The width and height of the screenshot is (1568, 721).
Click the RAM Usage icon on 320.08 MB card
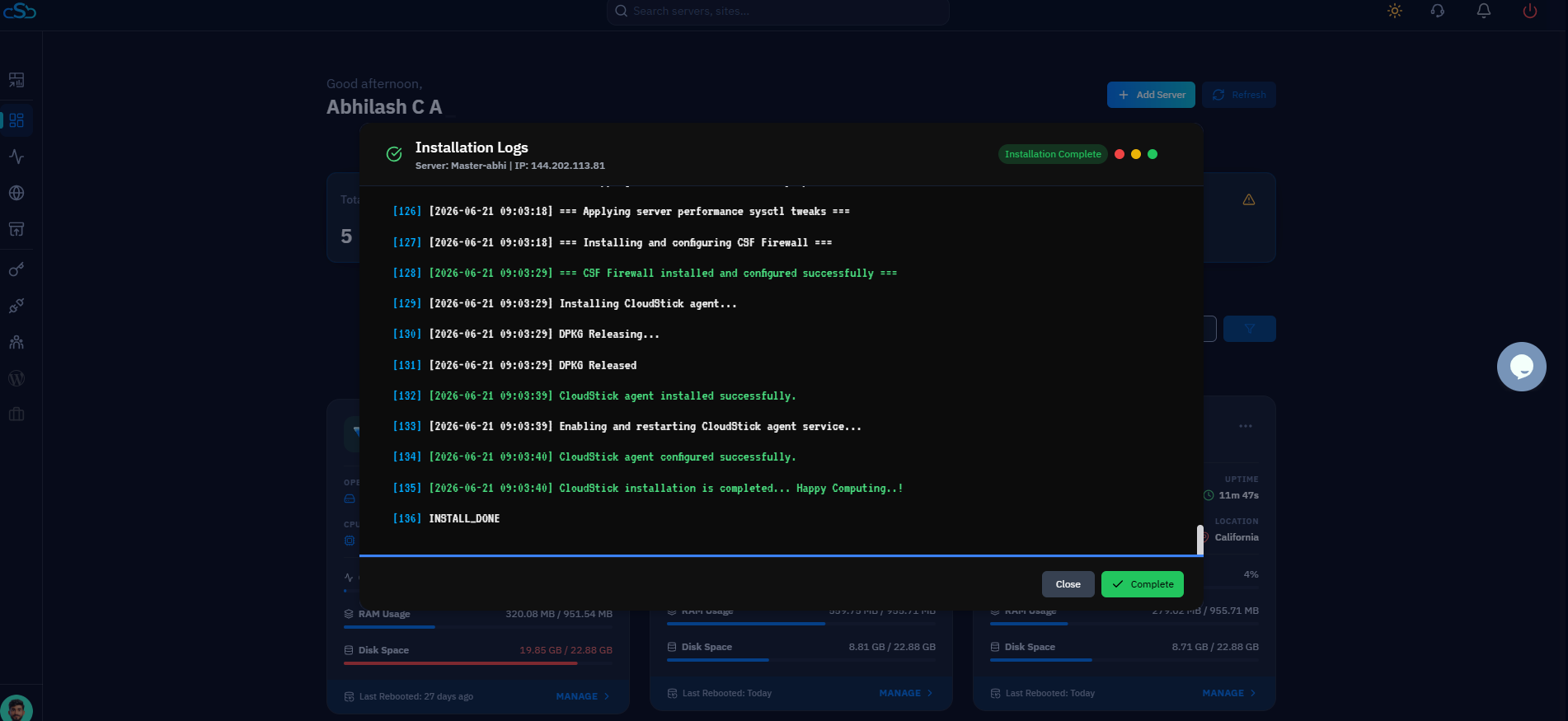click(x=349, y=614)
